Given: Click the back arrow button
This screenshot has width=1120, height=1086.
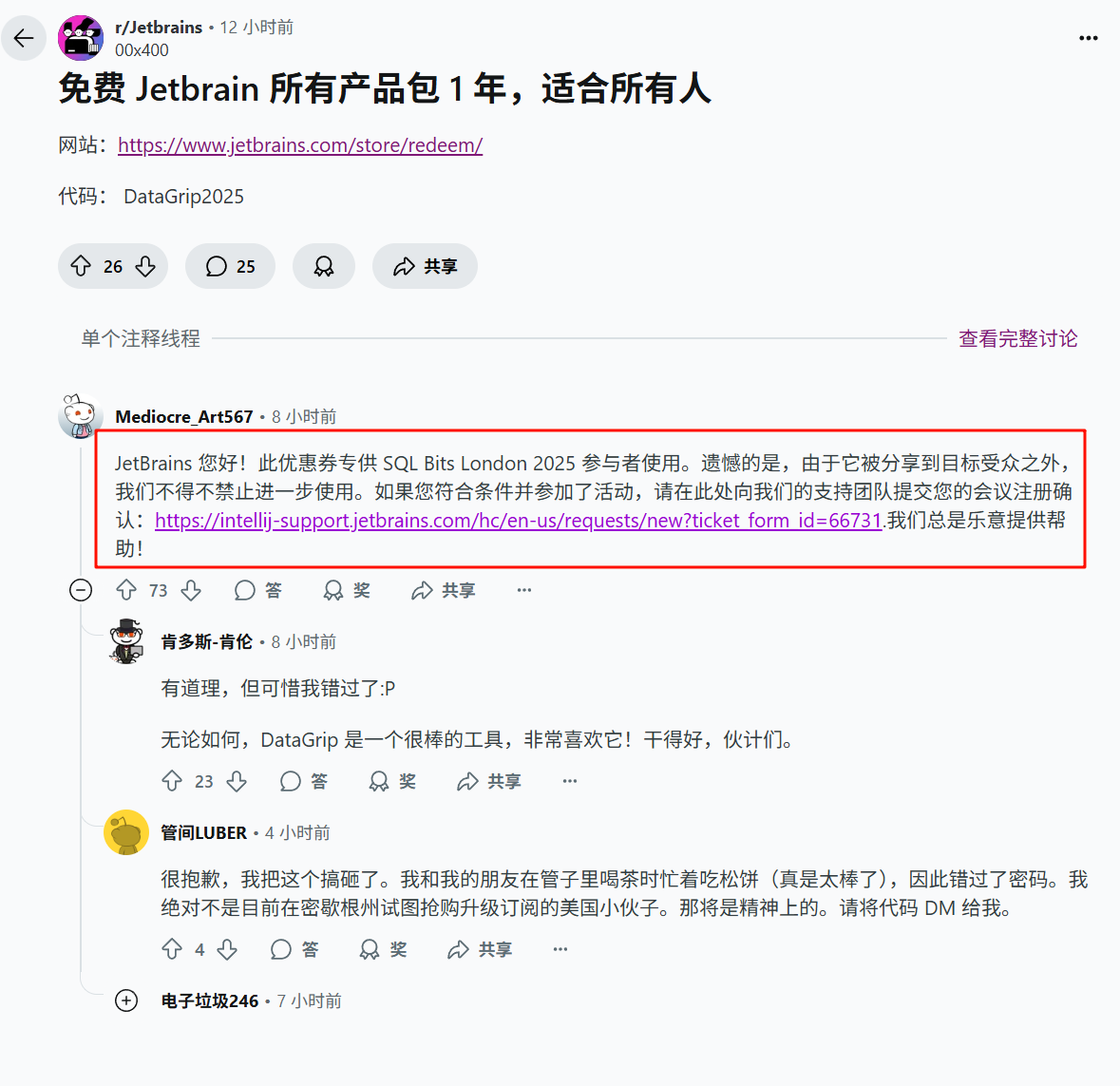Looking at the screenshot, I should pos(24,38).
